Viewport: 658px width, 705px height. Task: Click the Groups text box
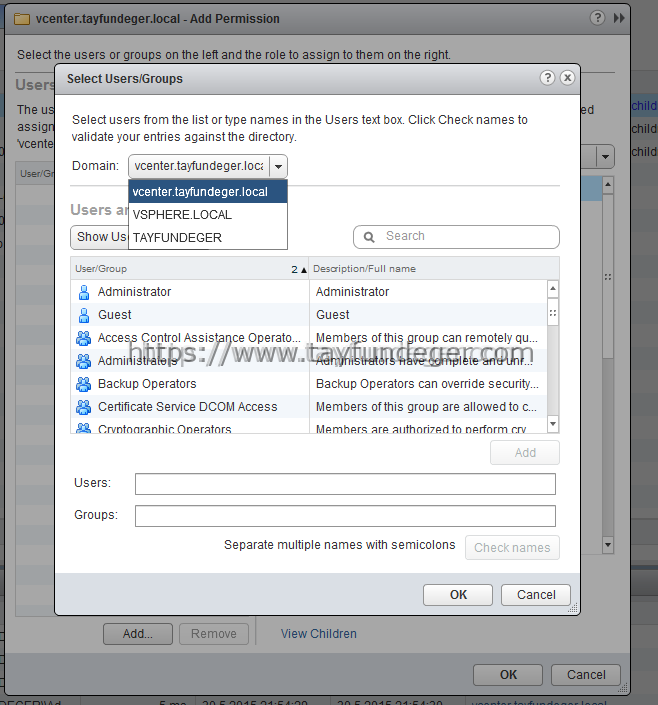pos(345,516)
